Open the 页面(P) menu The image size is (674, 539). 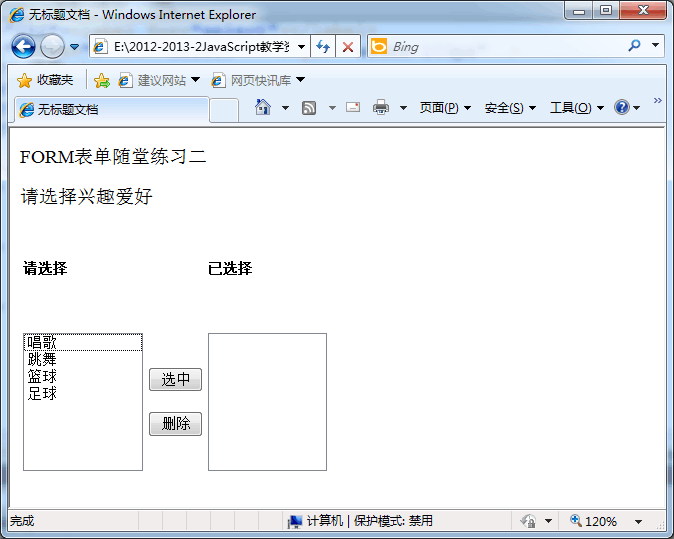pyautogui.click(x=445, y=107)
